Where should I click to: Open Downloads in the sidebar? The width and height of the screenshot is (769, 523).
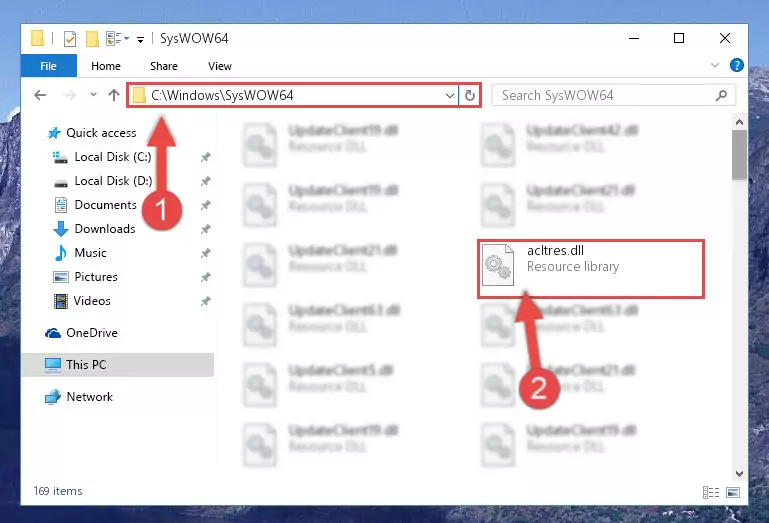point(94,229)
